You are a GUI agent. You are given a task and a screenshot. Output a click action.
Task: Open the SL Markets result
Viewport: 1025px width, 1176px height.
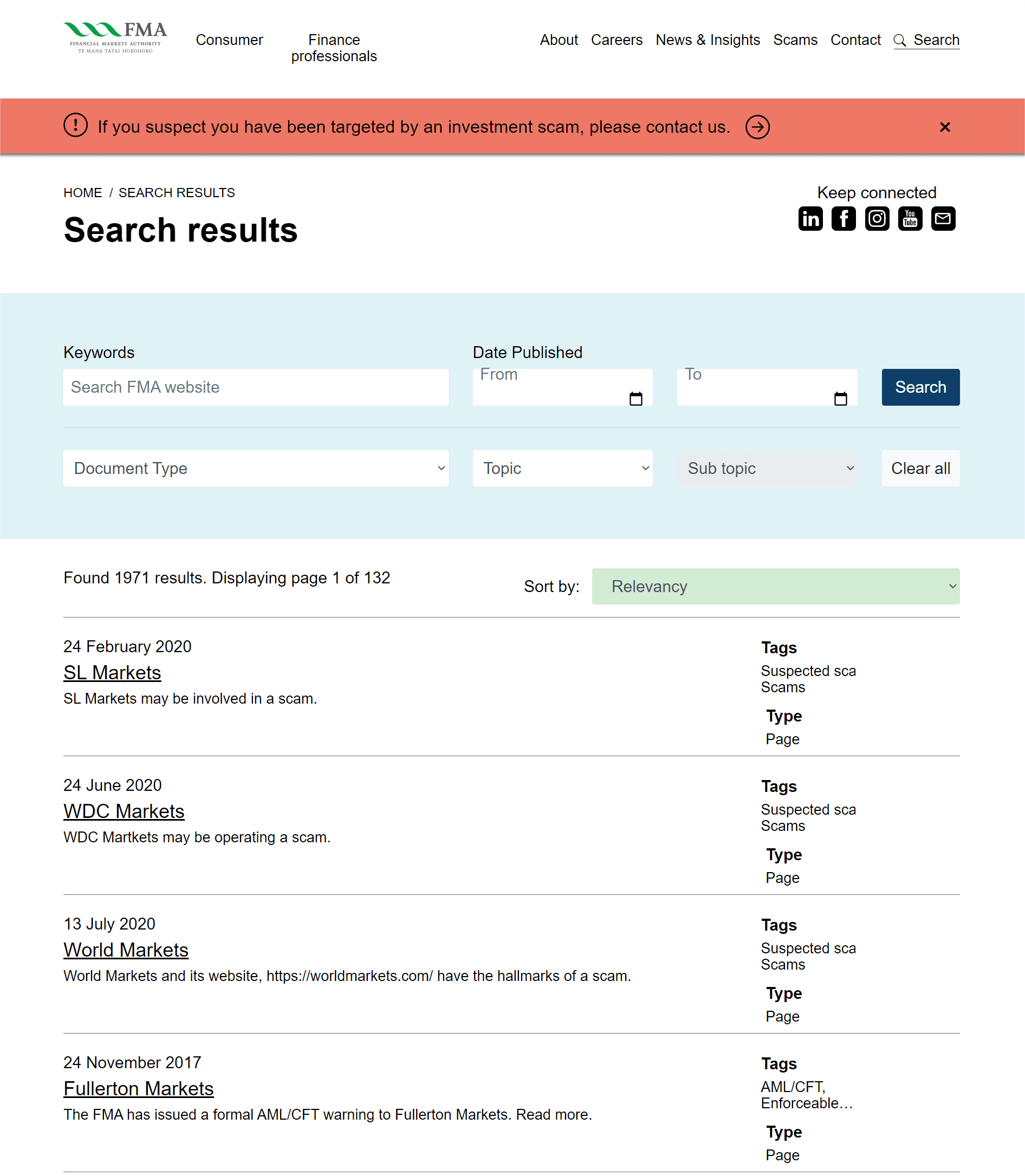[112, 673]
